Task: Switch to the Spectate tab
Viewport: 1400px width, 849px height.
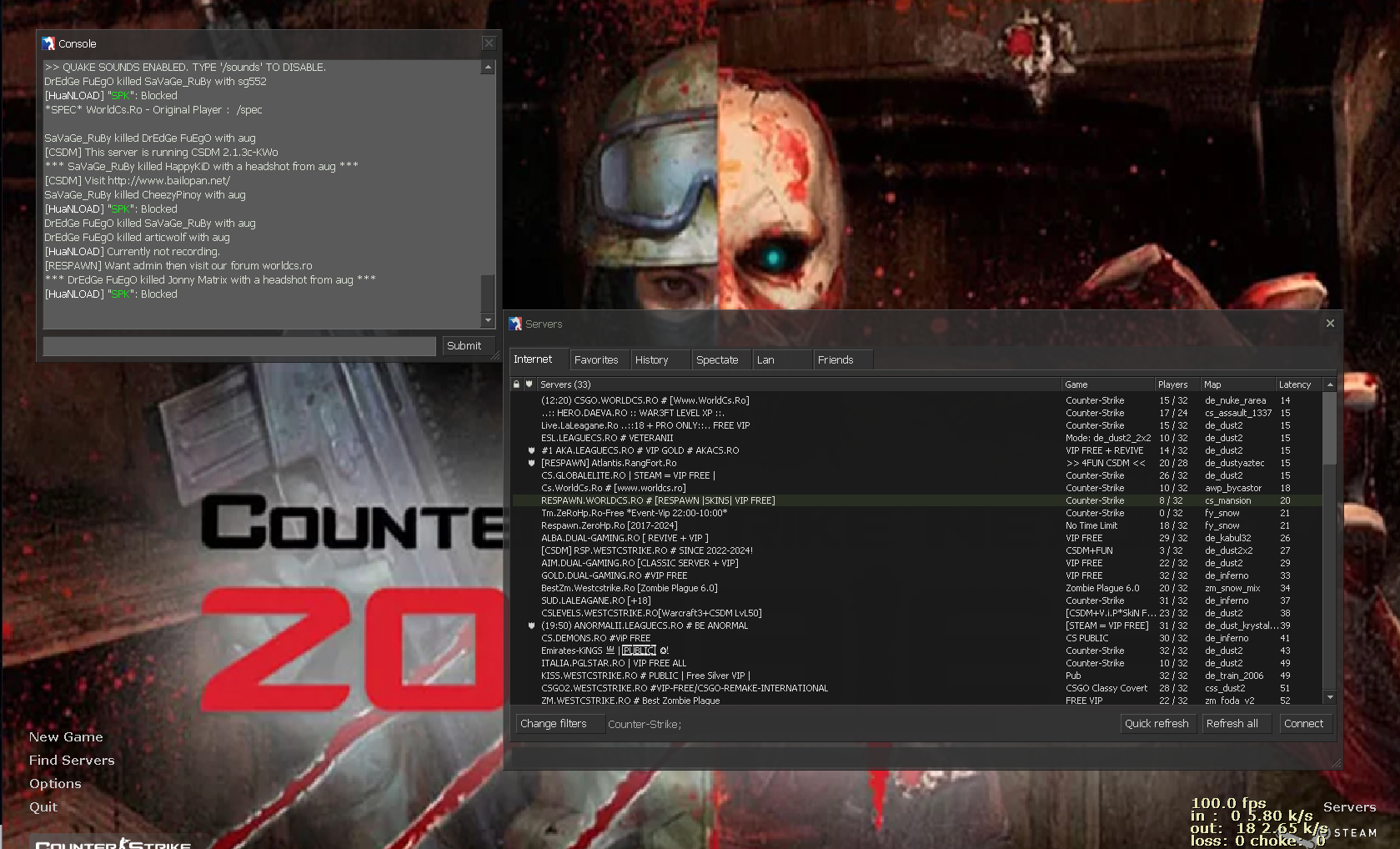Action: coord(721,360)
